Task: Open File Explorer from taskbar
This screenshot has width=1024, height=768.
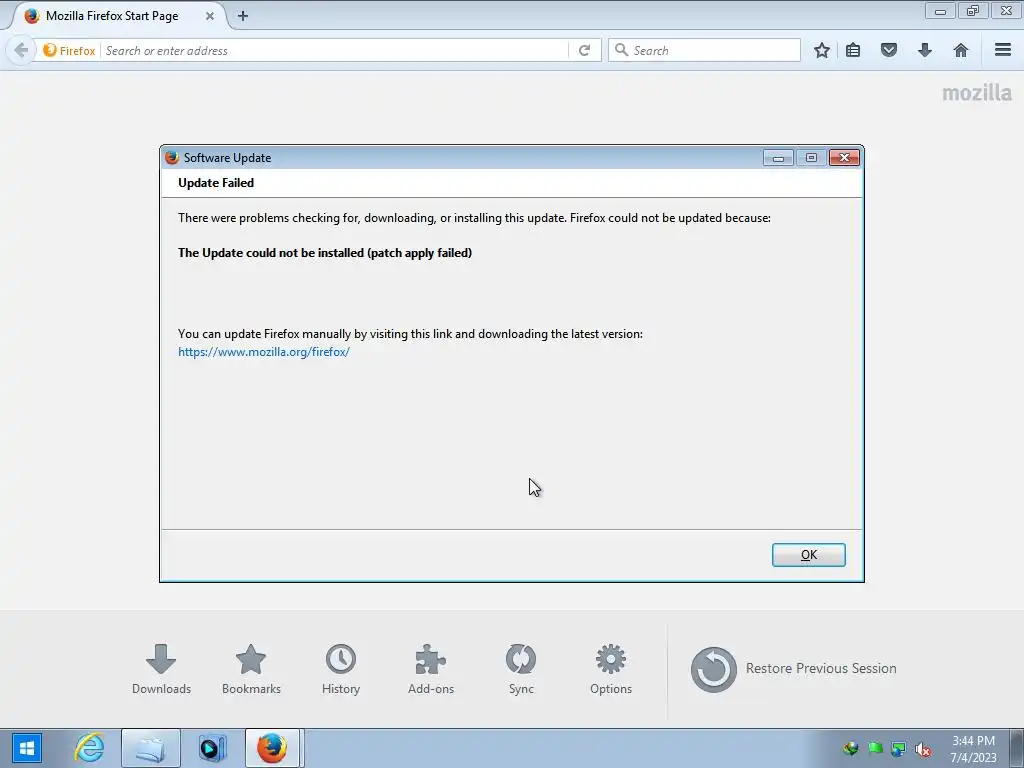Action: coord(150,748)
